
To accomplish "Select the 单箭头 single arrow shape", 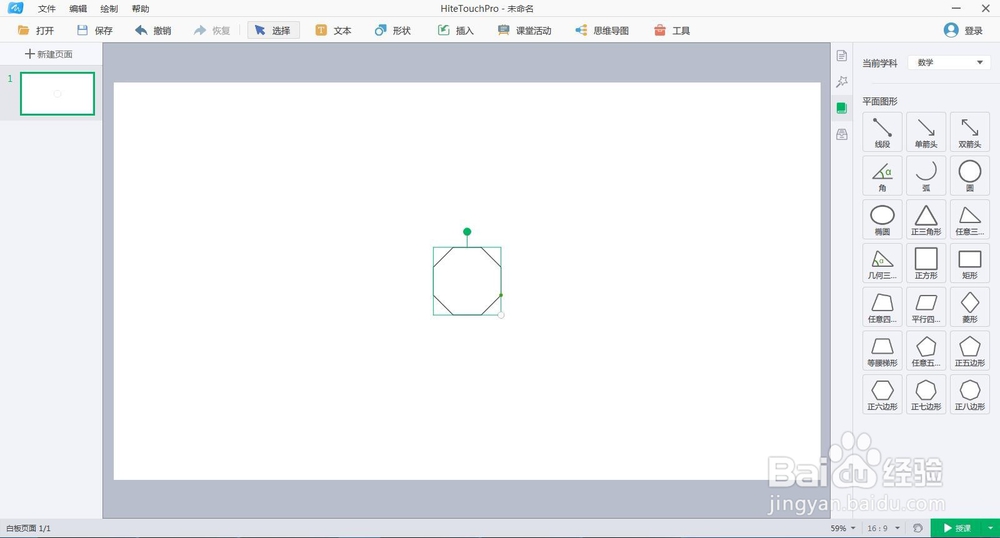I will pyautogui.click(x=926, y=132).
